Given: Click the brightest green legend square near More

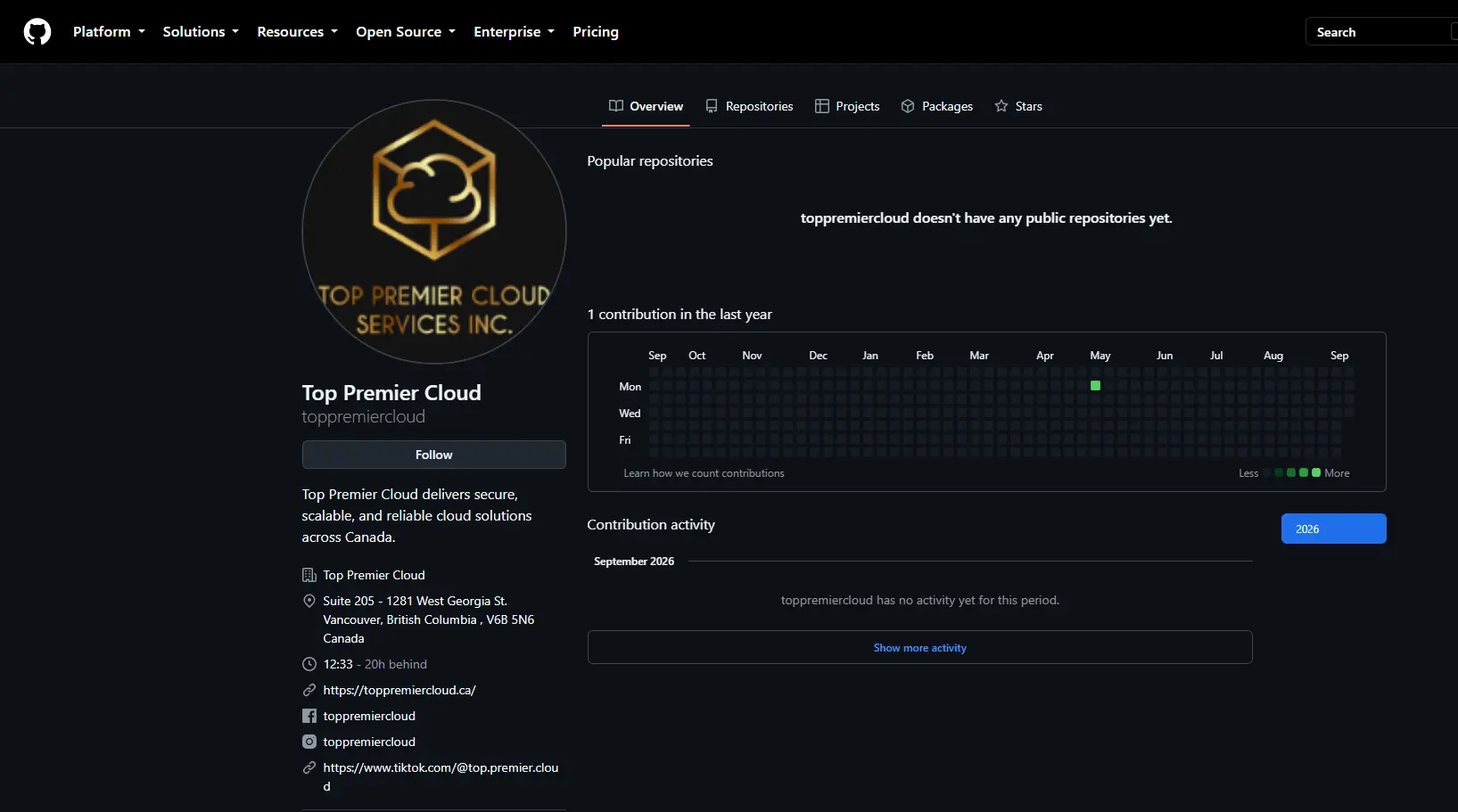Looking at the screenshot, I should (1316, 472).
